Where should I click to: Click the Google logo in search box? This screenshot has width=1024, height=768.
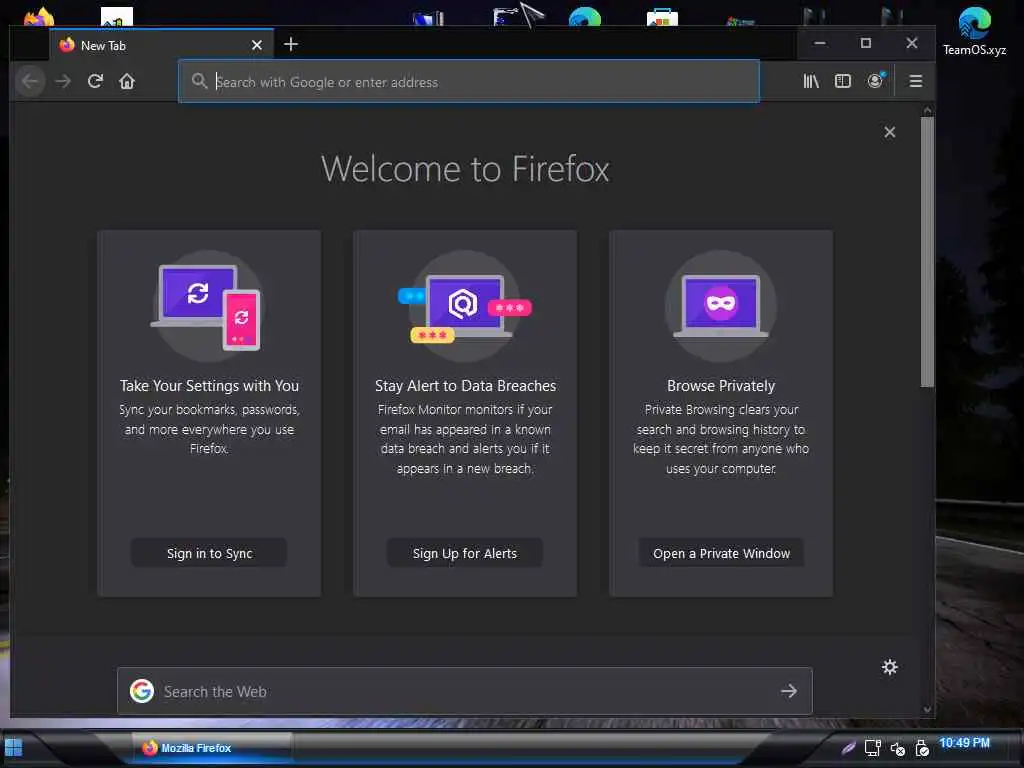(x=142, y=691)
